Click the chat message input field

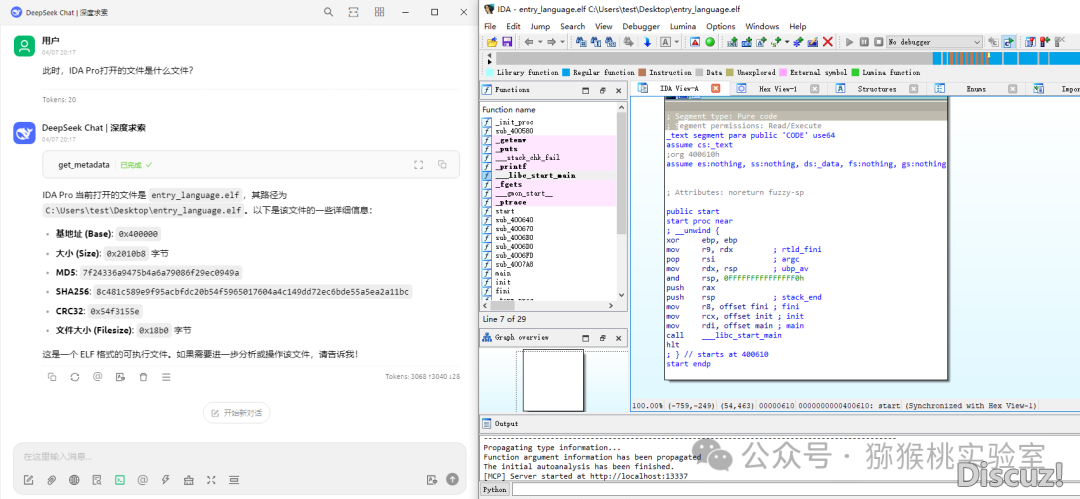240,456
